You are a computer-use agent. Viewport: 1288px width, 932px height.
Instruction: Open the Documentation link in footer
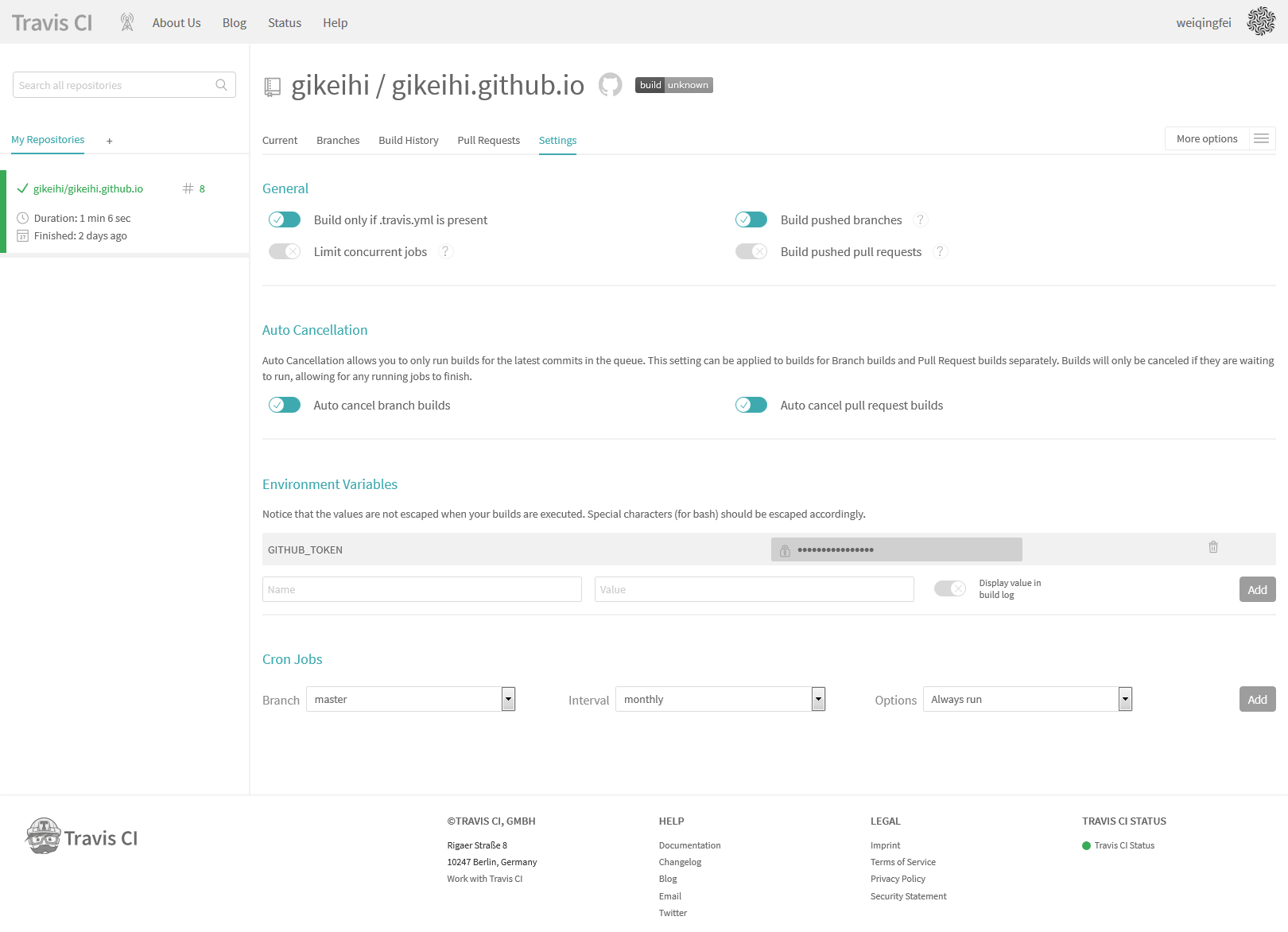[689, 845]
